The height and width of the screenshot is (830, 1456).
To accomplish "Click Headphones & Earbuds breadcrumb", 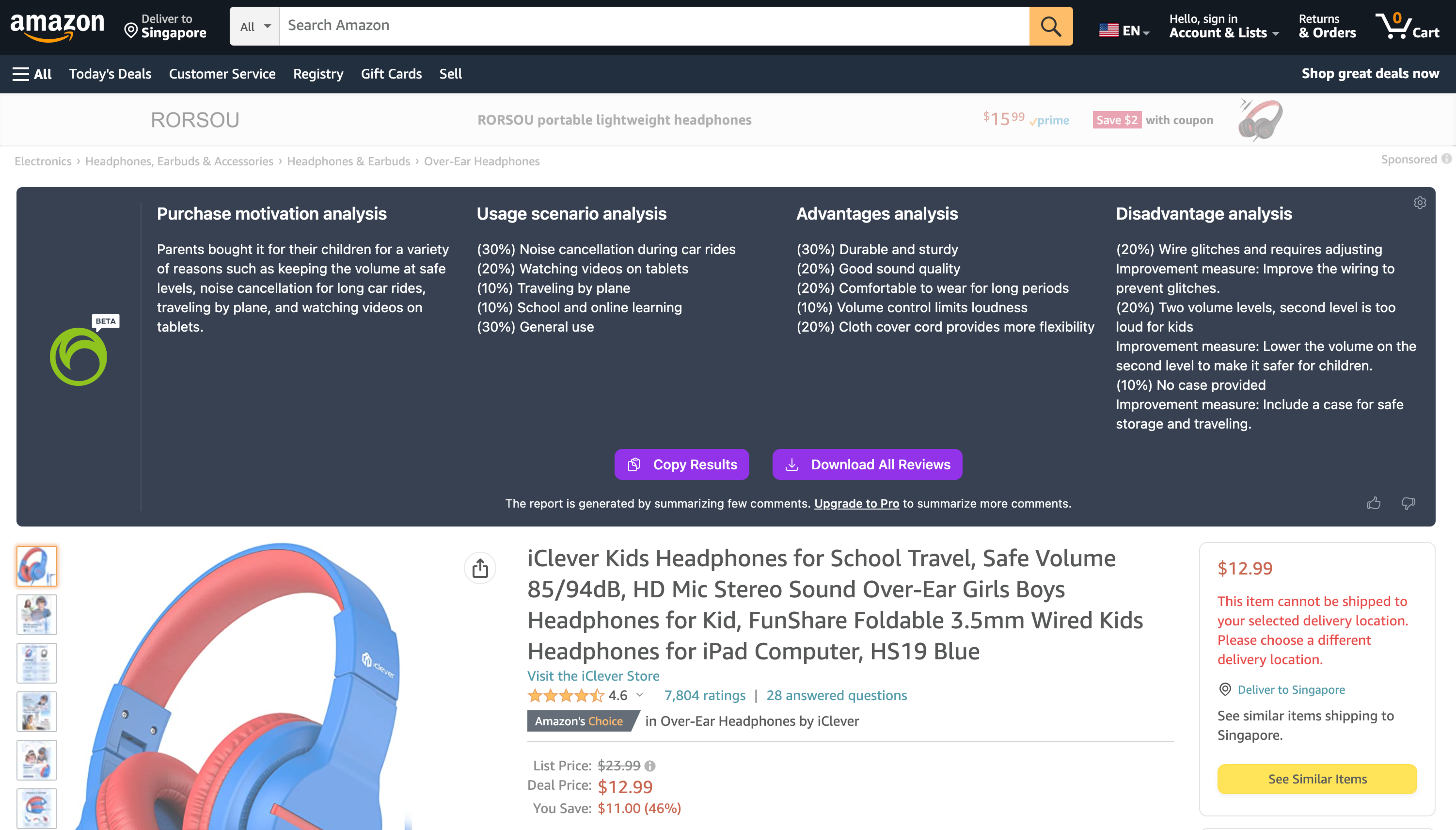I will 348,161.
